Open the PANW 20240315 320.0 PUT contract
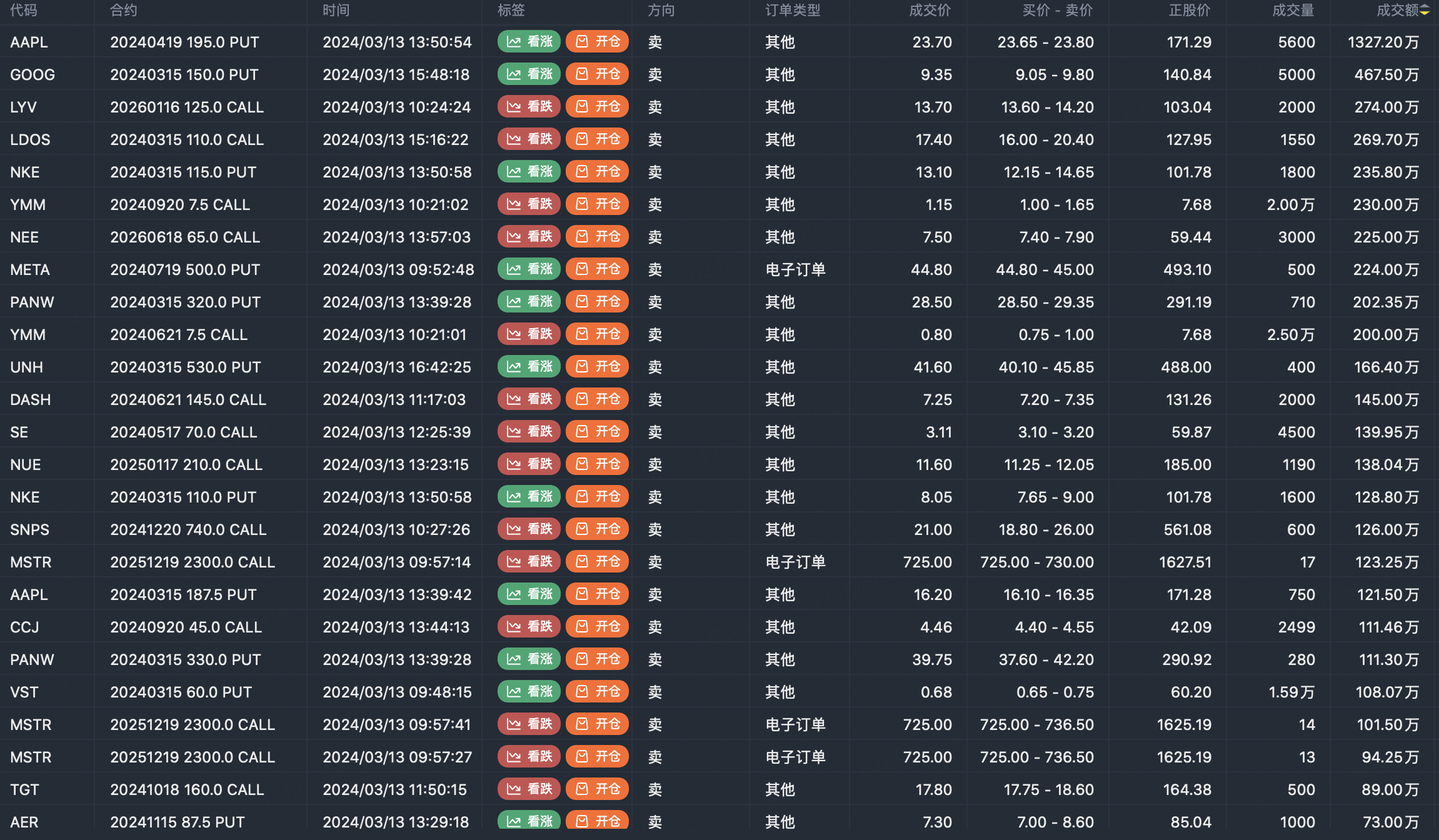Image resolution: width=1439 pixels, height=840 pixels. pos(185,302)
